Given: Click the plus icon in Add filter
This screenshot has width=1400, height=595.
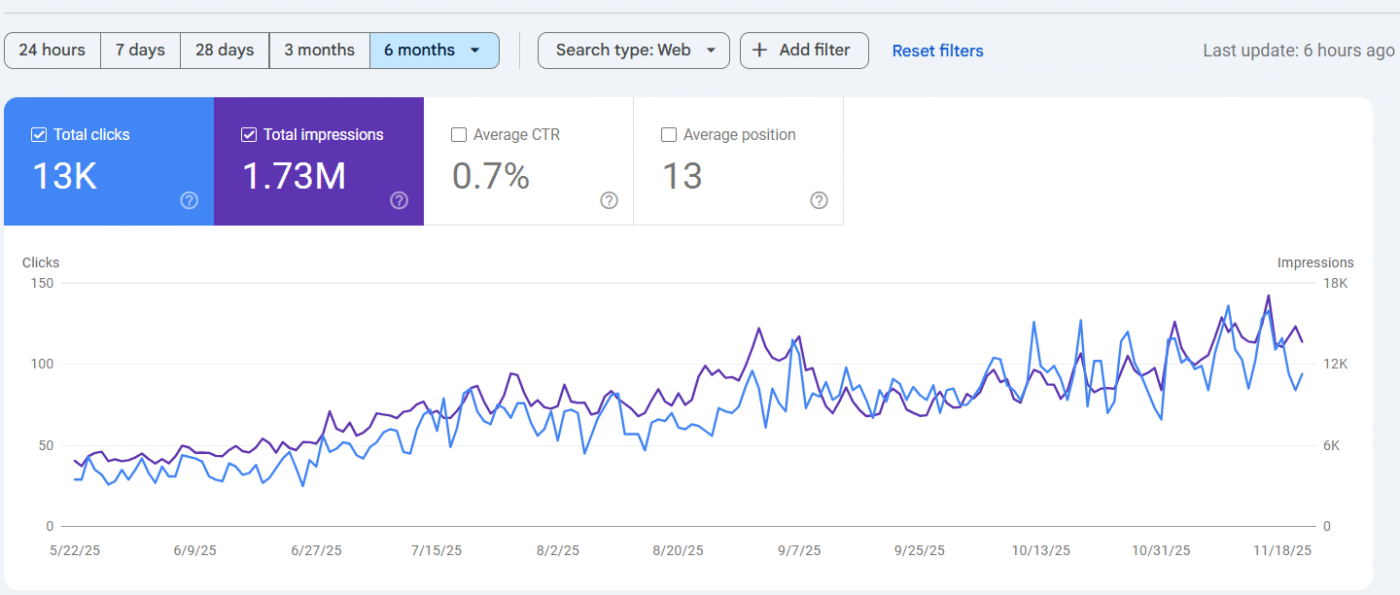Looking at the screenshot, I should (760, 50).
